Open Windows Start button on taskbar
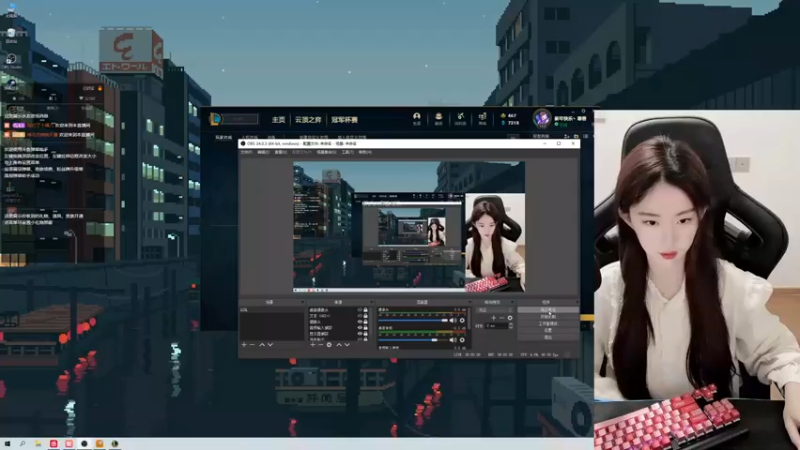The image size is (800, 450). tap(7, 444)
